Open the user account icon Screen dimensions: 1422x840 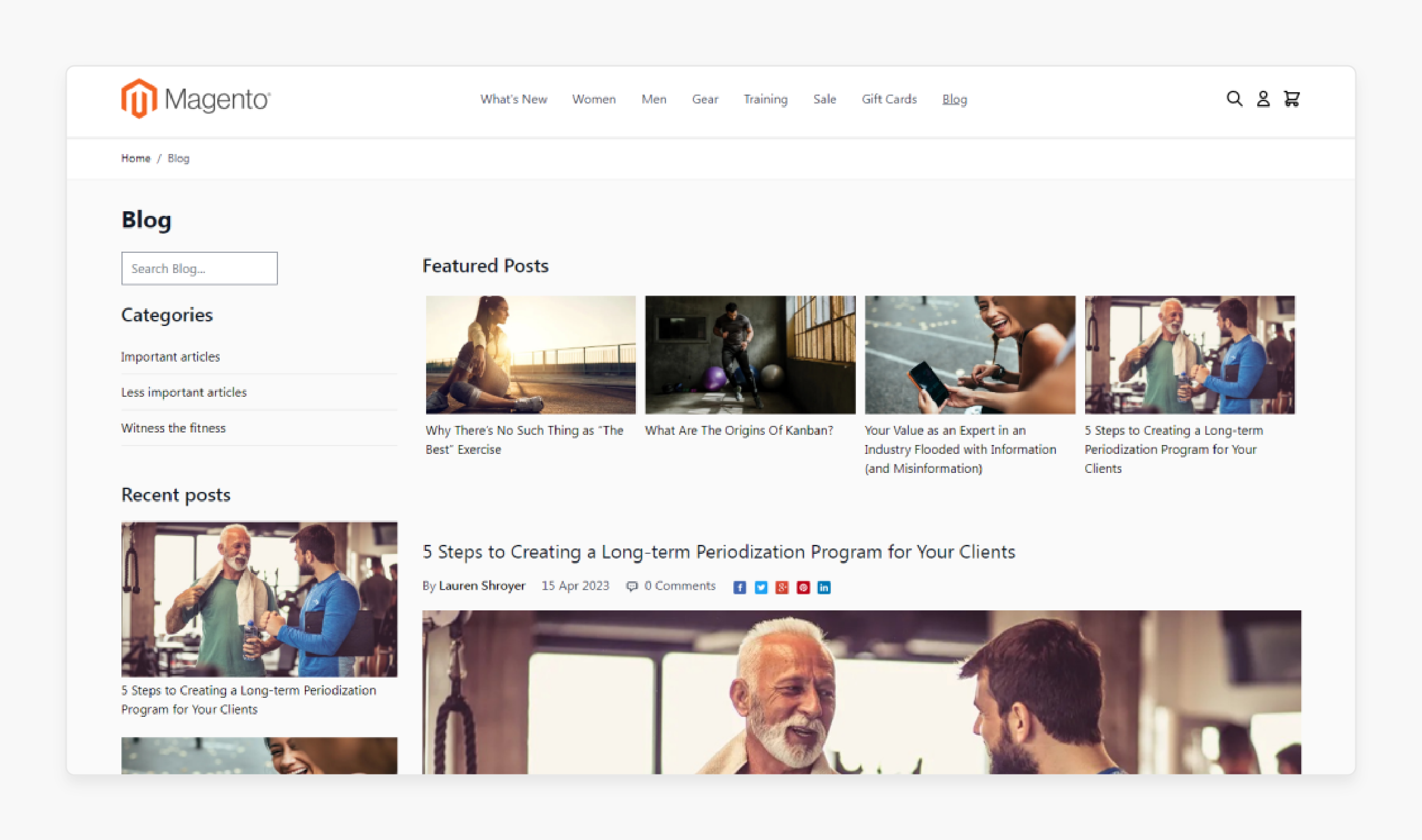(x=1263, y=99)
